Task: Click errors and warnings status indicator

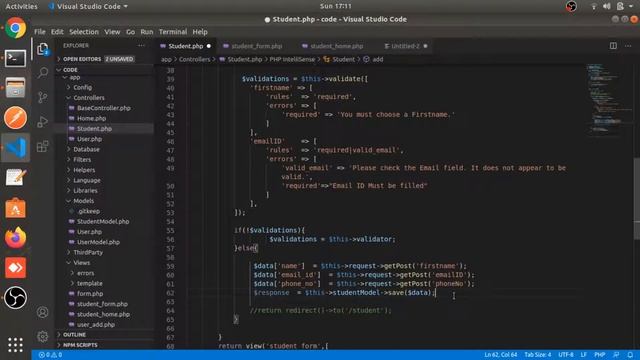Action: coord(50,355)
